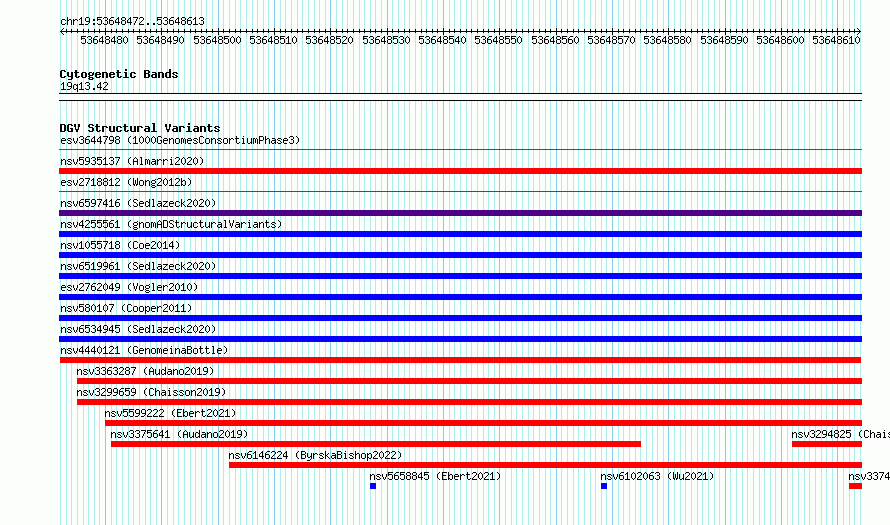Open the nsv4440121 (GenomeinaBottle) label

point(144,350)
